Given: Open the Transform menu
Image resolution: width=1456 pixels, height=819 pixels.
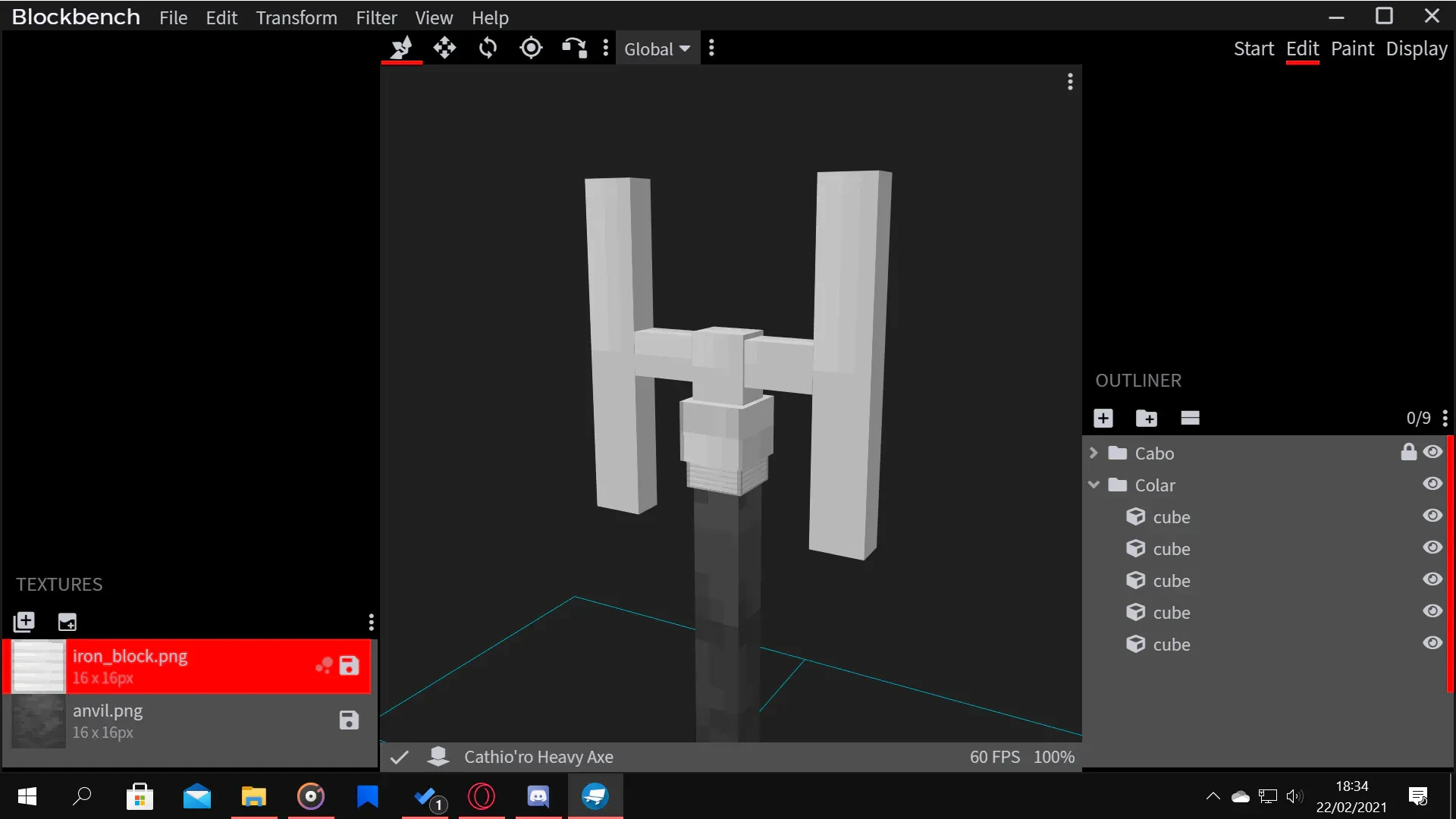Looking at the screenshot, I should click(x=297, y=17).
